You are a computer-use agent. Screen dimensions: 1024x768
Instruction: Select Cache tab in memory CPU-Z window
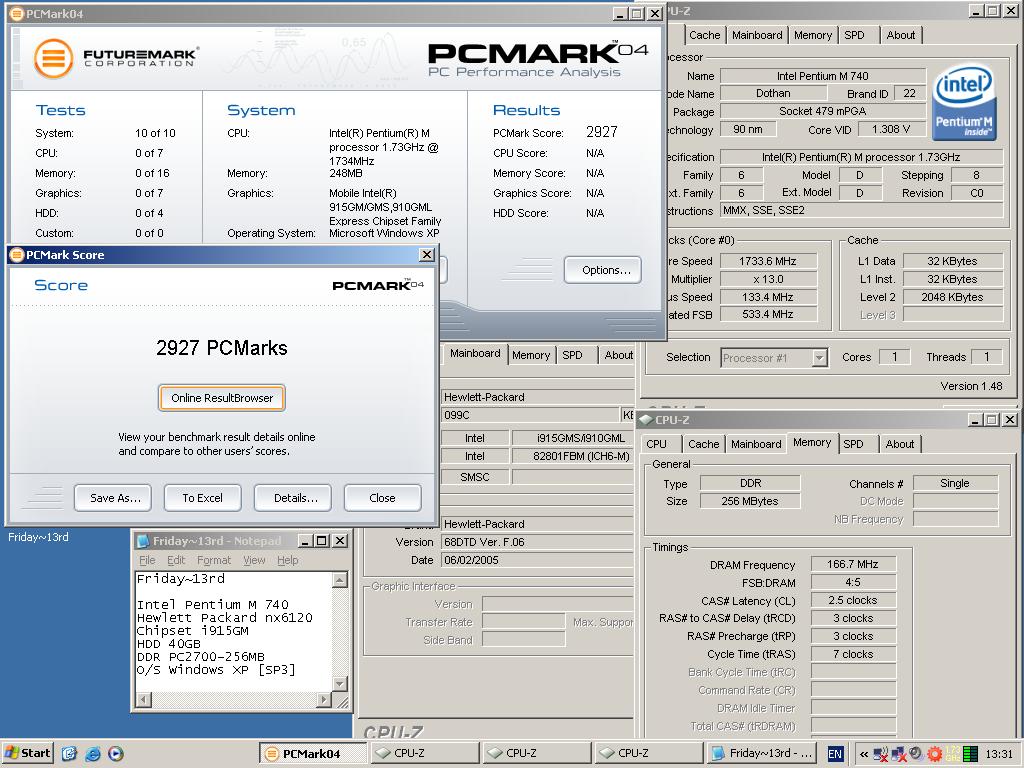coord(703,444)
